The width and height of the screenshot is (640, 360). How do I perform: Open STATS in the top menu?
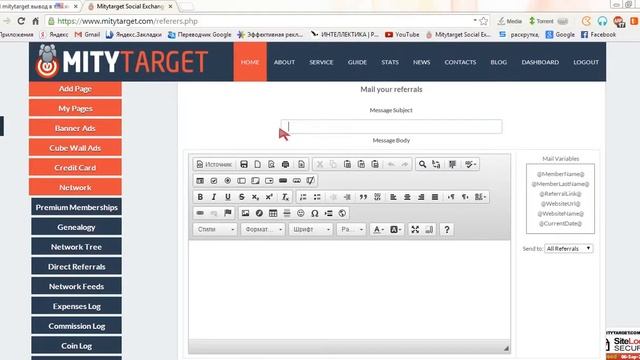click(x=390, y=62)
